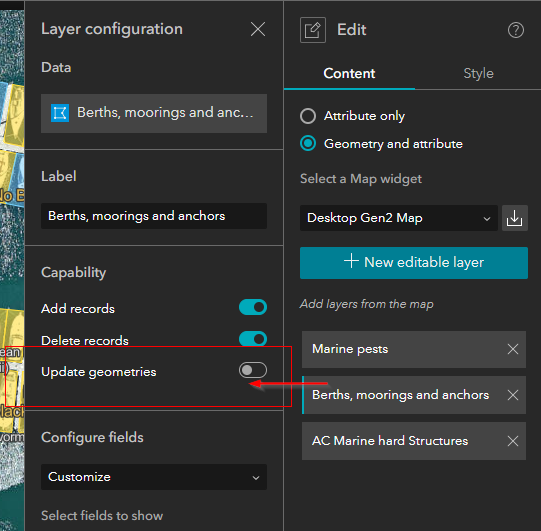Select the Marine pests layer item
541x531 pixels.
(414, 350)
